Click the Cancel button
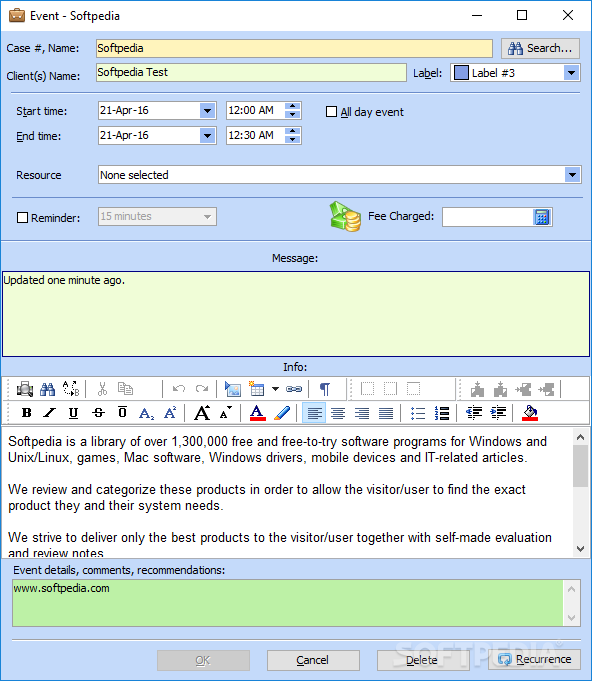The width and height of the screenshot is (592, 681). (x=313, y=660)
